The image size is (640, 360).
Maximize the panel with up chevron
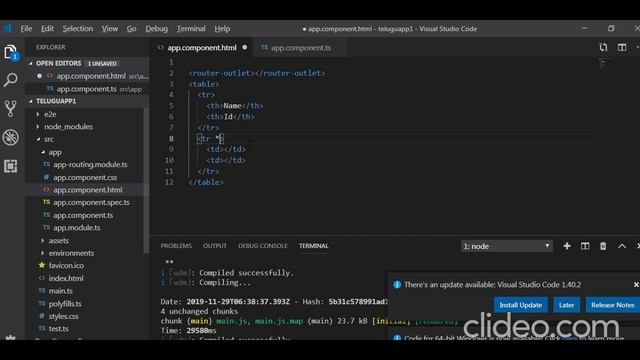tap(622, 246)
